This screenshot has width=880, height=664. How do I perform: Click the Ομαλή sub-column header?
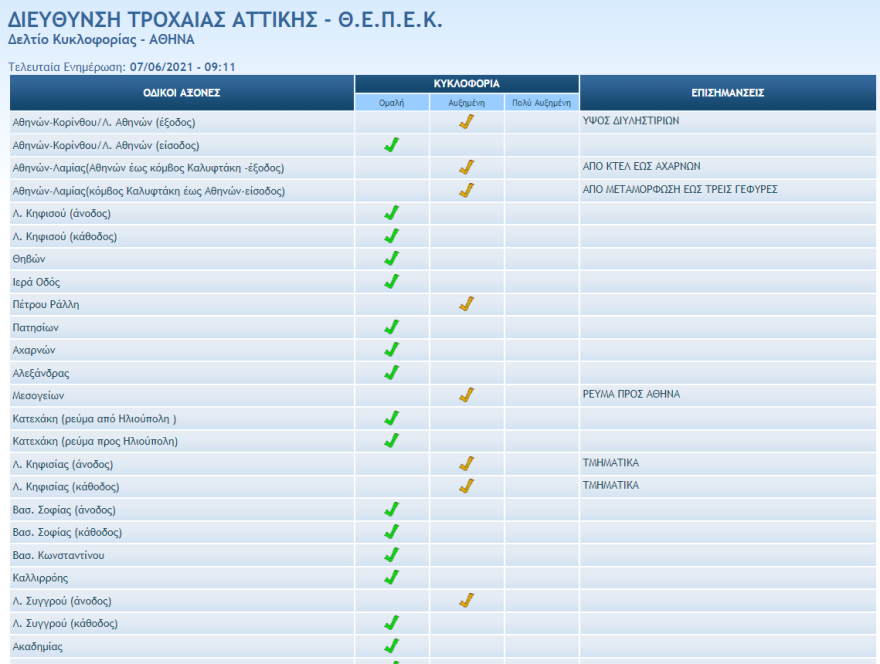coord(392,102)
